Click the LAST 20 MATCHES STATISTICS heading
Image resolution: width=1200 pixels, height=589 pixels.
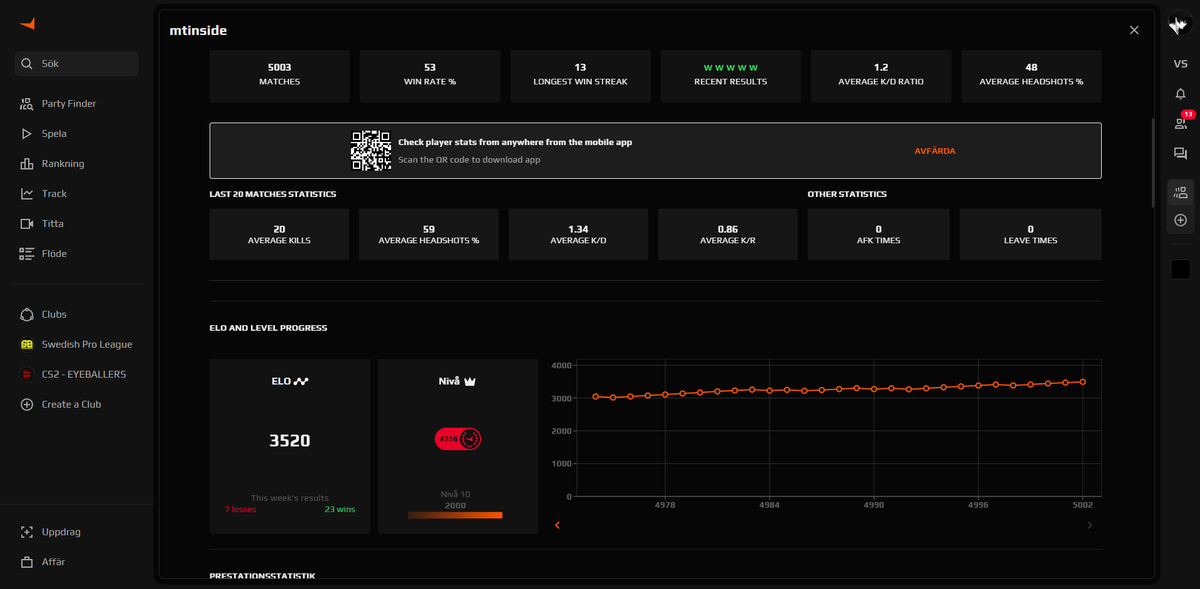(x=273, y=194)
